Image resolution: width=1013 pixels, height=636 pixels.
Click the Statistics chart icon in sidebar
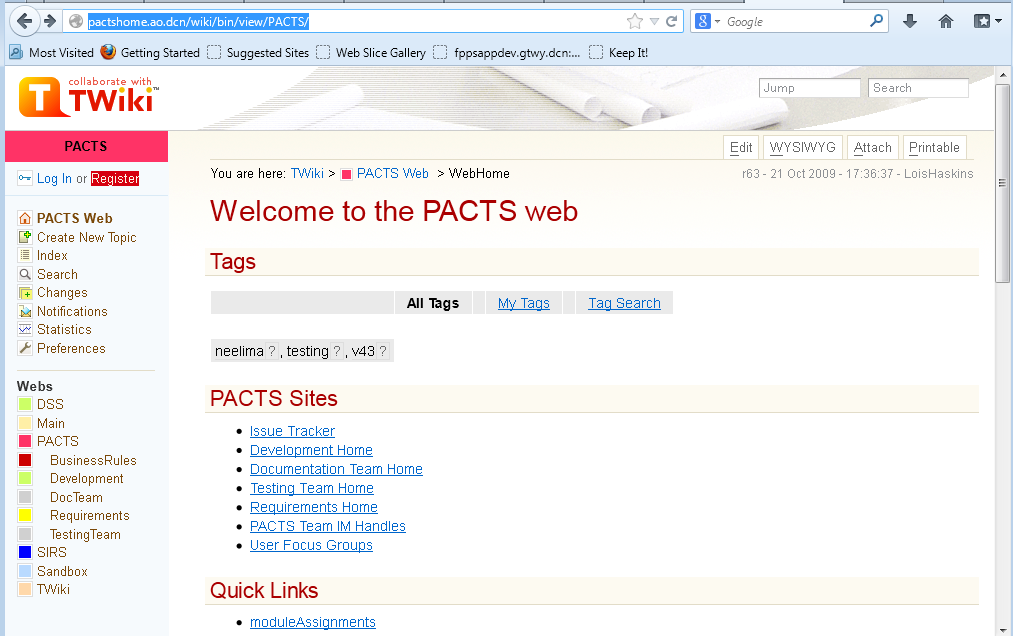[26, 329]
